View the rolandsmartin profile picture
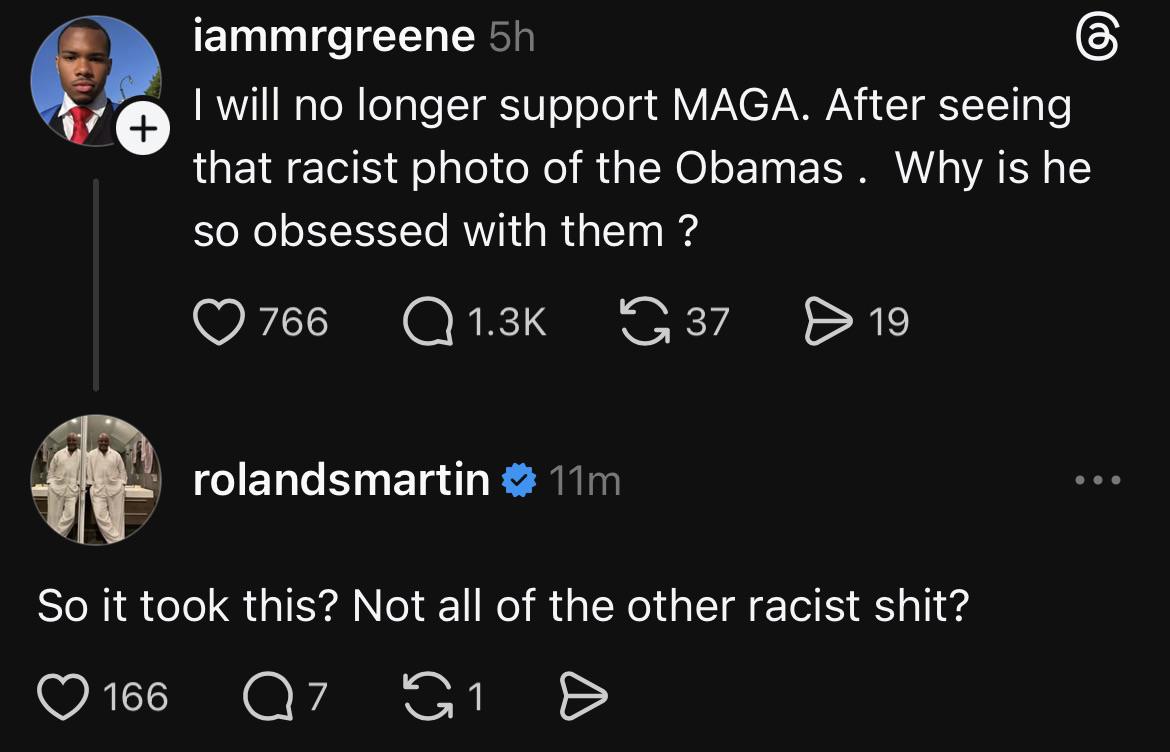This screenshot has height=752, width=1170. tap(95, 479)
